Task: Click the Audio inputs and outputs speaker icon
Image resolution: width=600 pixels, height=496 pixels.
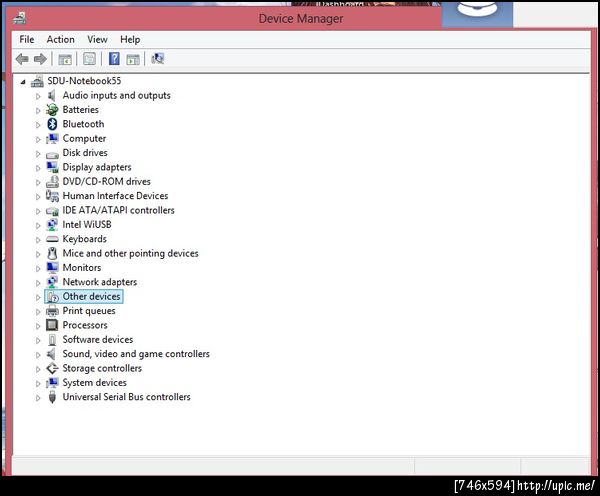Action: click(52, 95)
